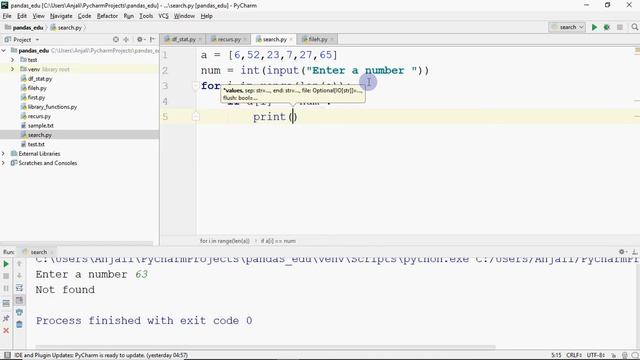Click restore layout icon in Run panel
This screenshot has width=640, height=360.
[6, 304]
